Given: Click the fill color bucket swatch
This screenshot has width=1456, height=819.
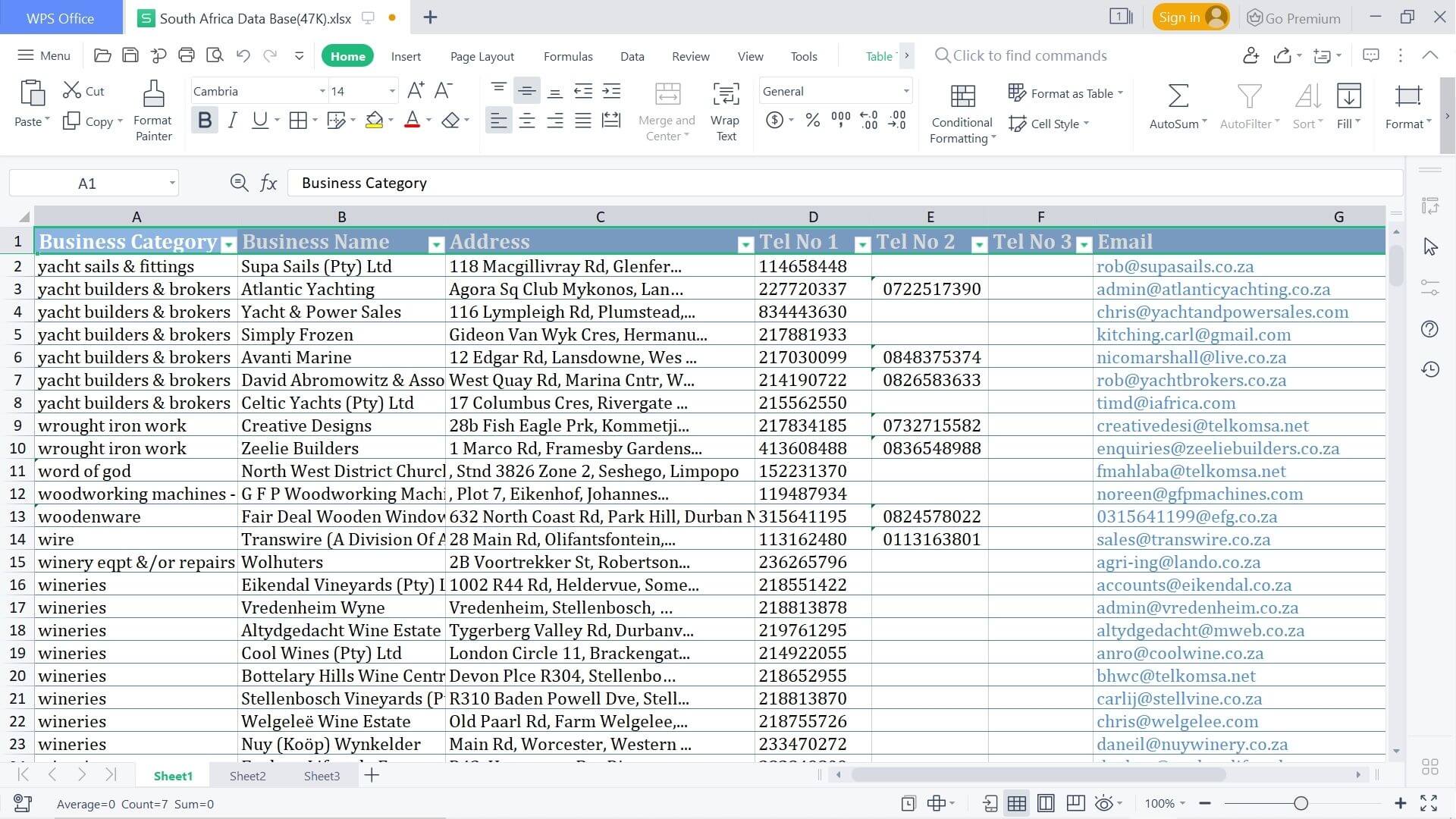Looking at the screenshot, I should click(374, 121).
